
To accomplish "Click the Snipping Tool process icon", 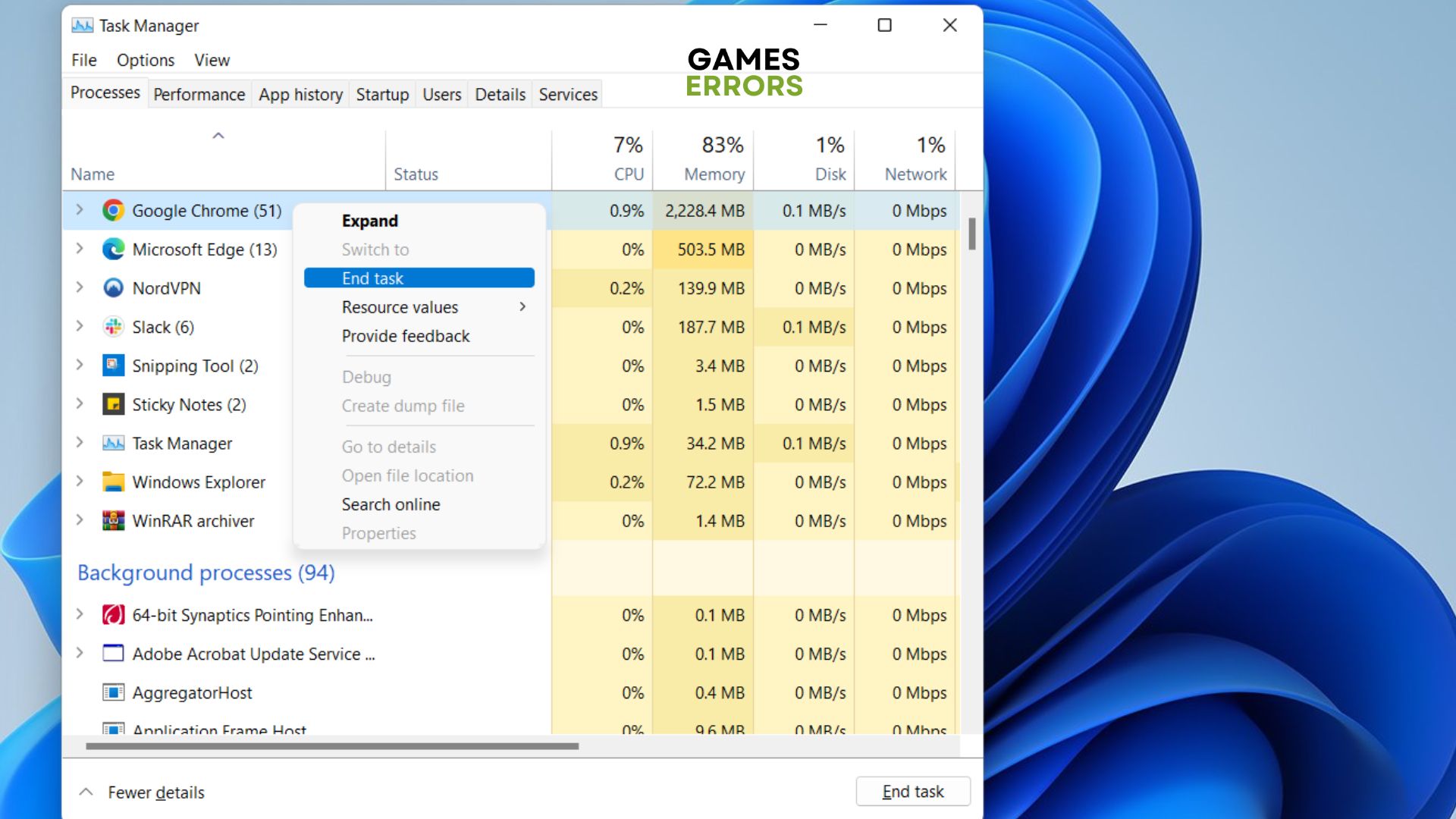I will coord(113,366).
